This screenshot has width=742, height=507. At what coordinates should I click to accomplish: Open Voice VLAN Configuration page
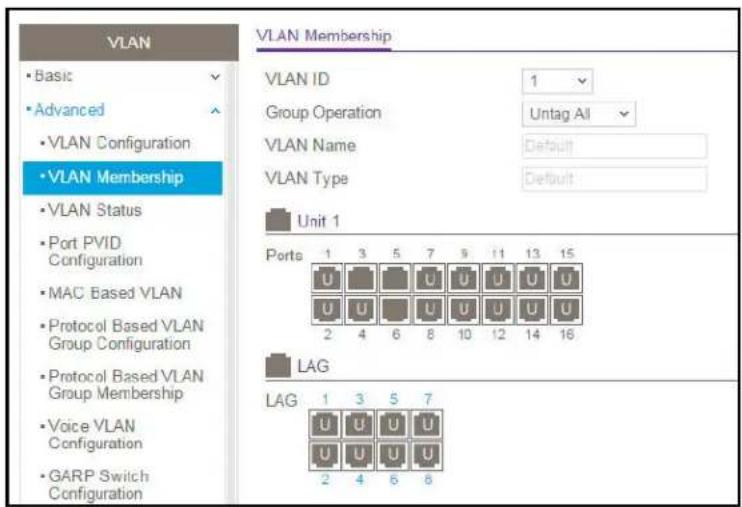[95, 435]
